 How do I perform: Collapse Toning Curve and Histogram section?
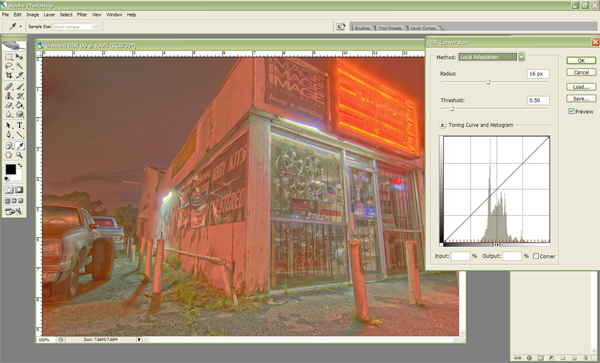[442, 125]
